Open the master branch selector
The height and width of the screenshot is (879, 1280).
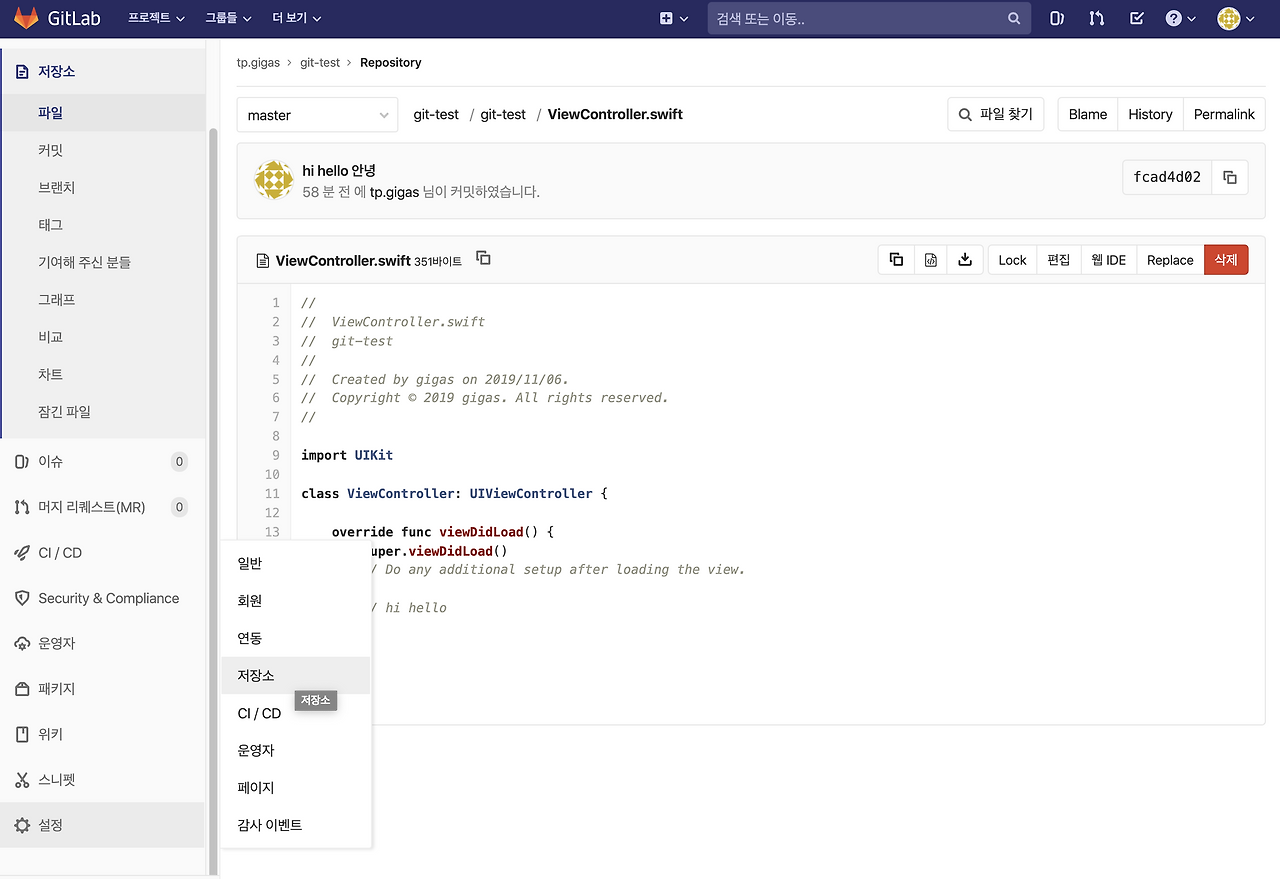point(316,114)
